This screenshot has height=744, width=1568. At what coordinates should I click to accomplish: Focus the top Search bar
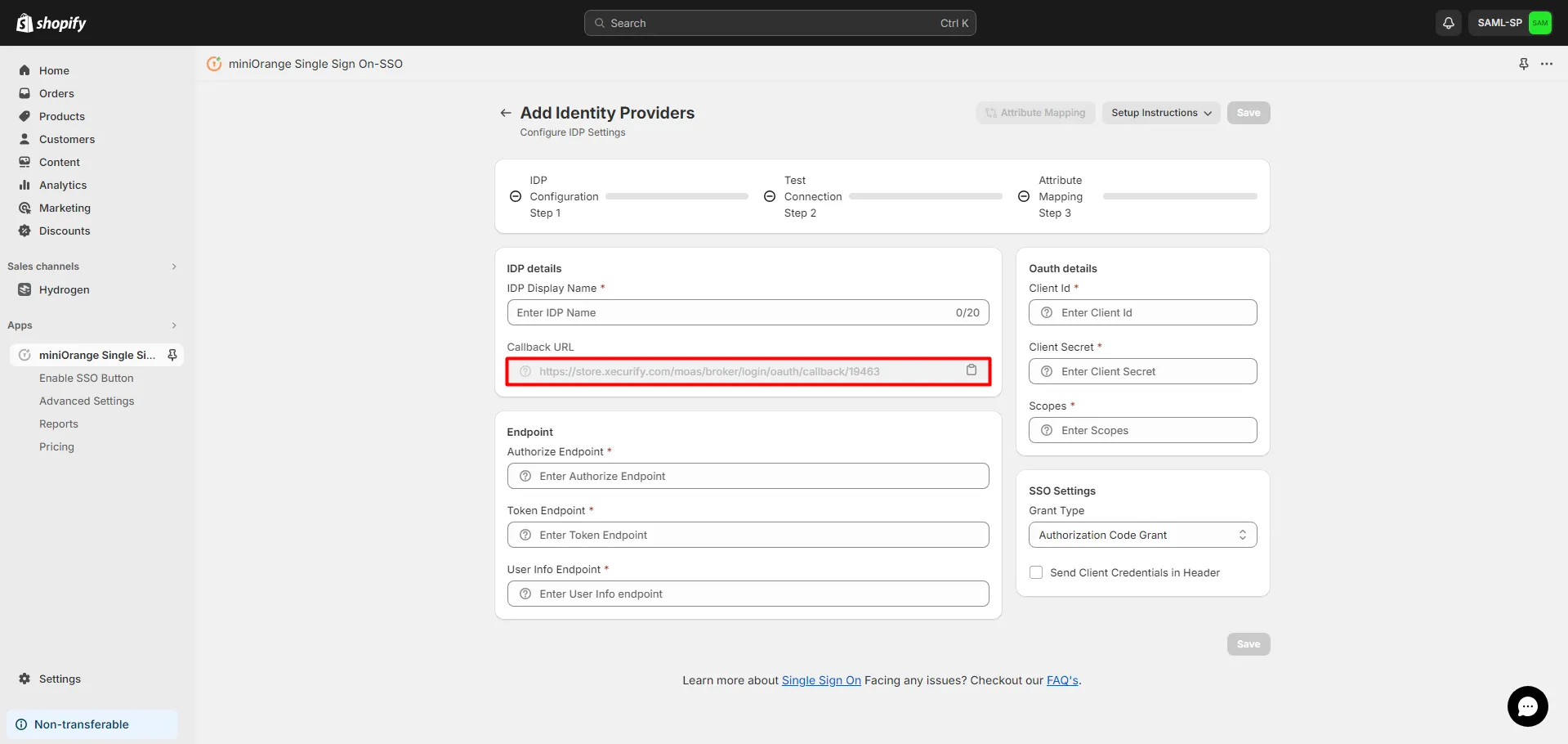pyautogui.click(x=780, y=23)
